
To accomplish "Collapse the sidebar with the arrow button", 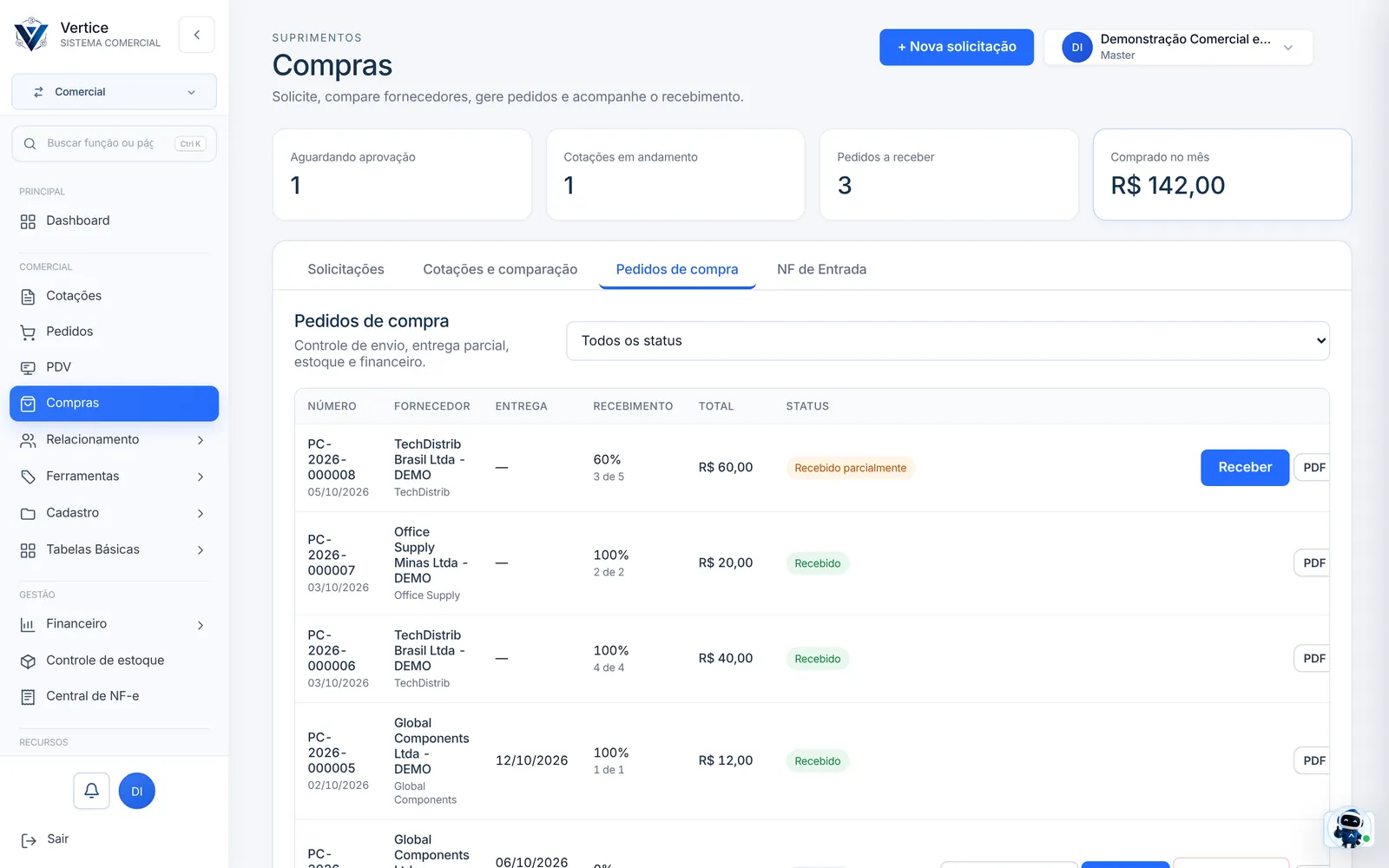I will click(197, 35).
